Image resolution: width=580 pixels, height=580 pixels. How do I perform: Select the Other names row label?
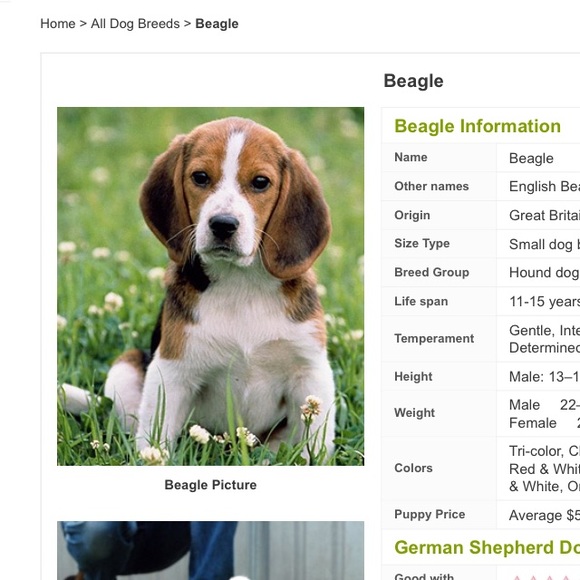click(431, 186)
